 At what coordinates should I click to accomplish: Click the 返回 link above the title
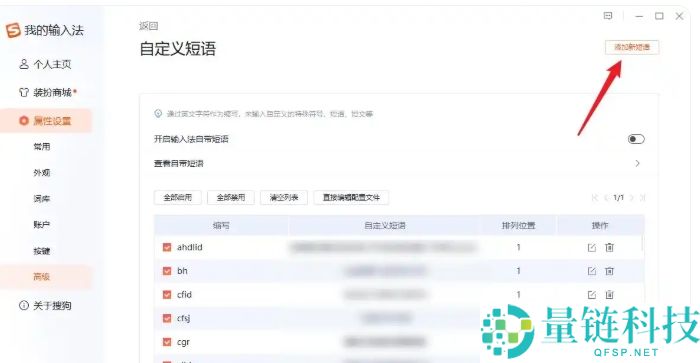click(x=149, y=26)
